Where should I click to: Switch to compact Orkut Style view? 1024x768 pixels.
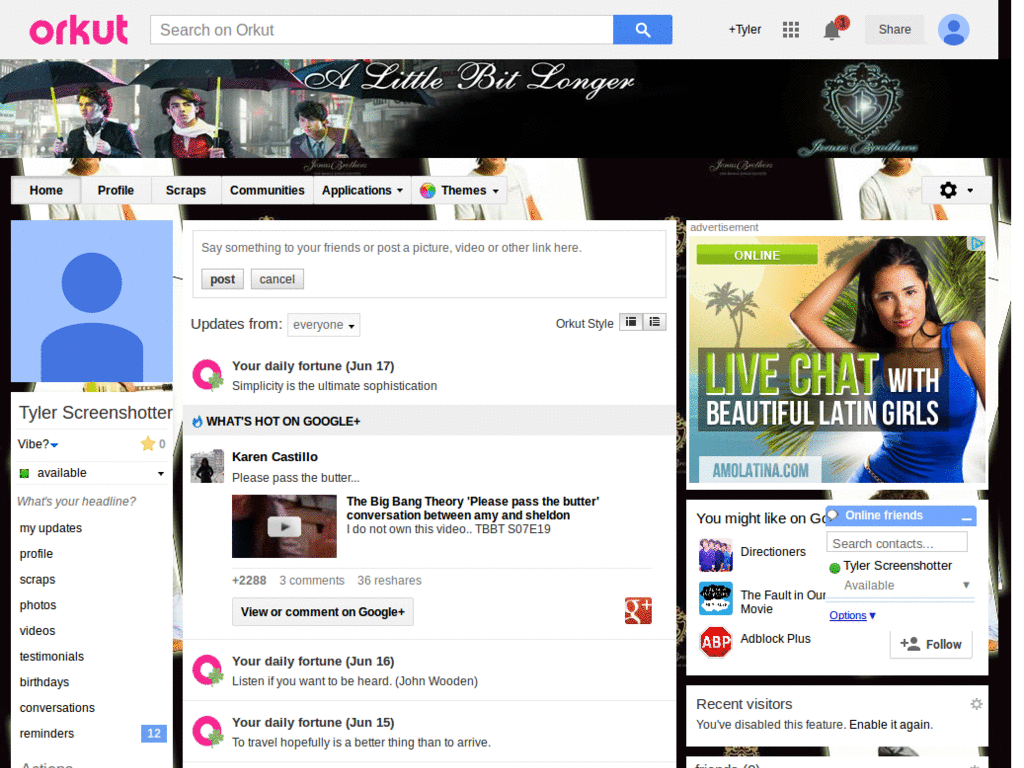click(631, 322)
